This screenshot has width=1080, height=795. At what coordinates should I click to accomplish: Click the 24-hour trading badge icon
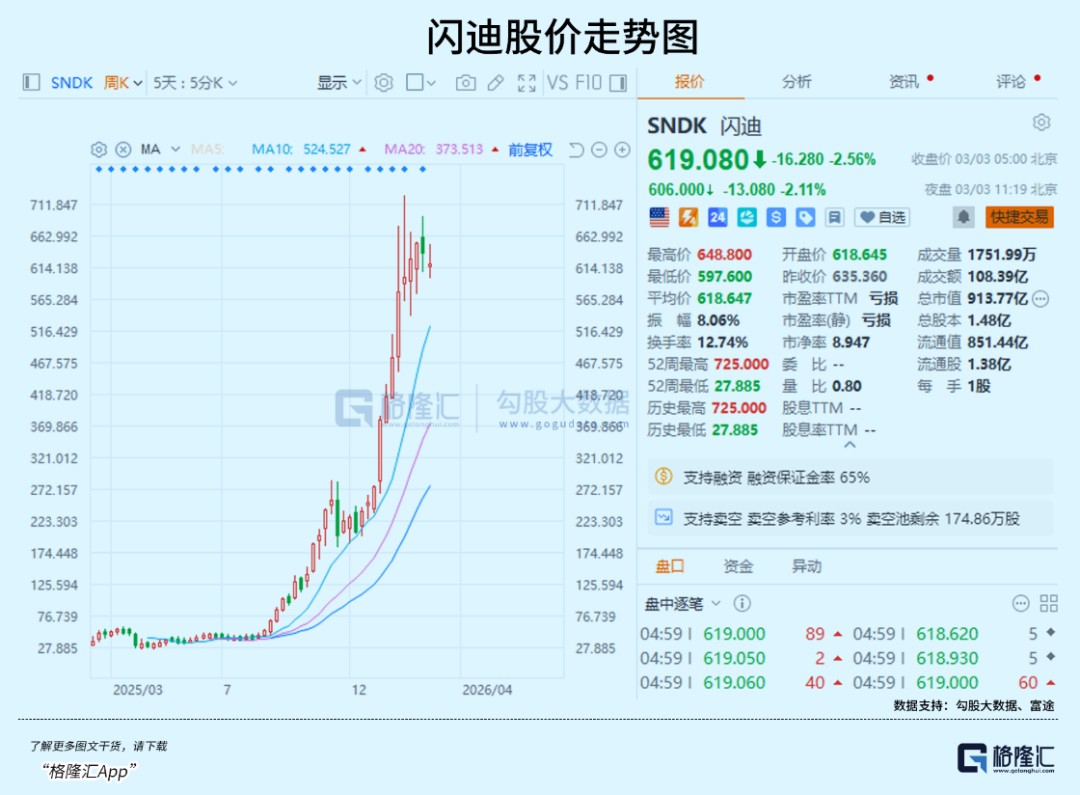pyautogui.click(x=717, y=217)
